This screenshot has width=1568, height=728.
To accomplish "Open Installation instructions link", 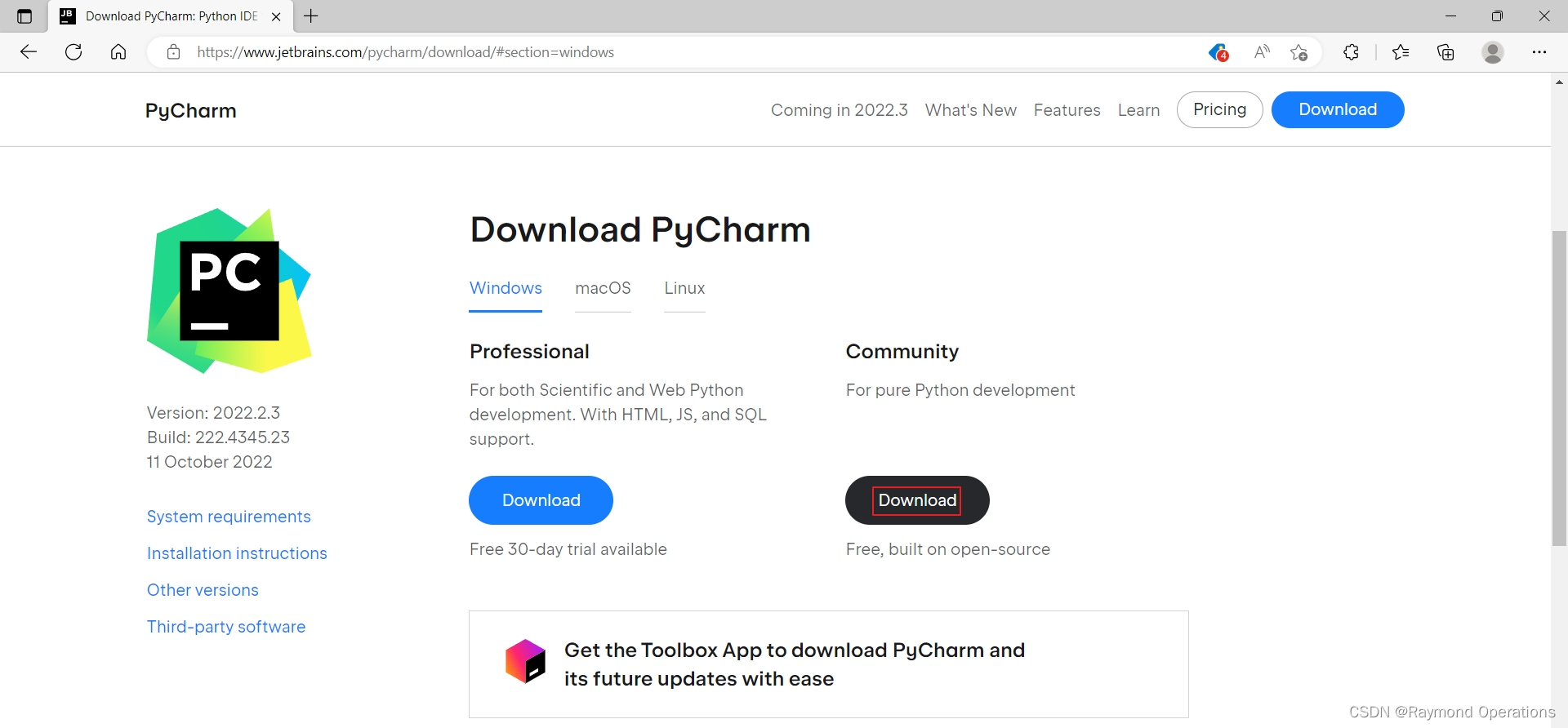I will [x=237, y=553].
